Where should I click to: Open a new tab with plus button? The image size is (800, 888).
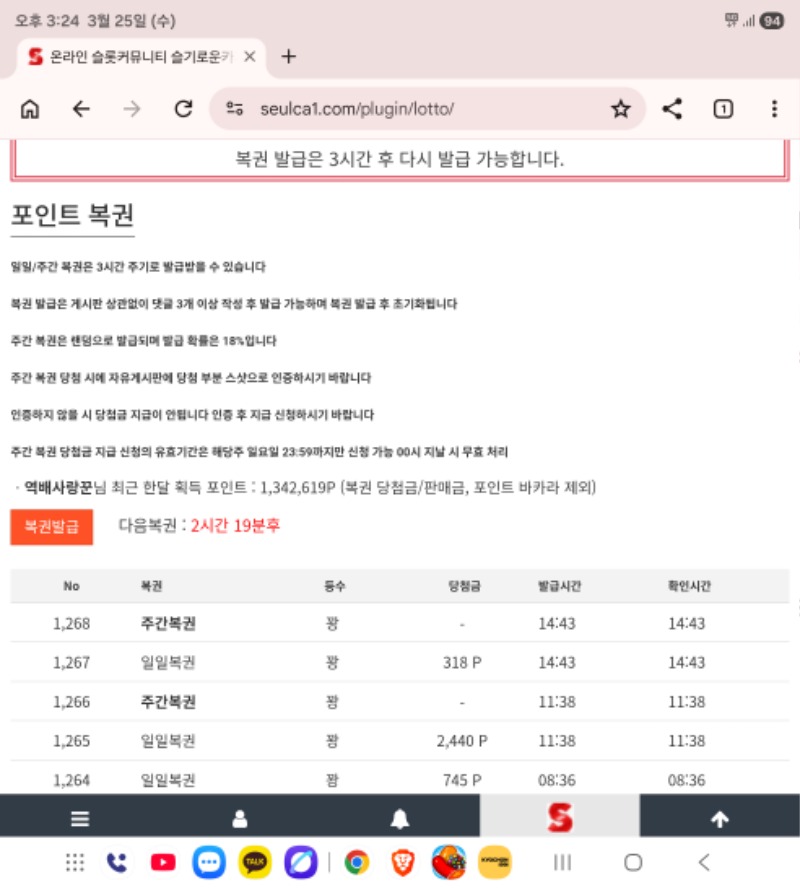pos(288,56)
